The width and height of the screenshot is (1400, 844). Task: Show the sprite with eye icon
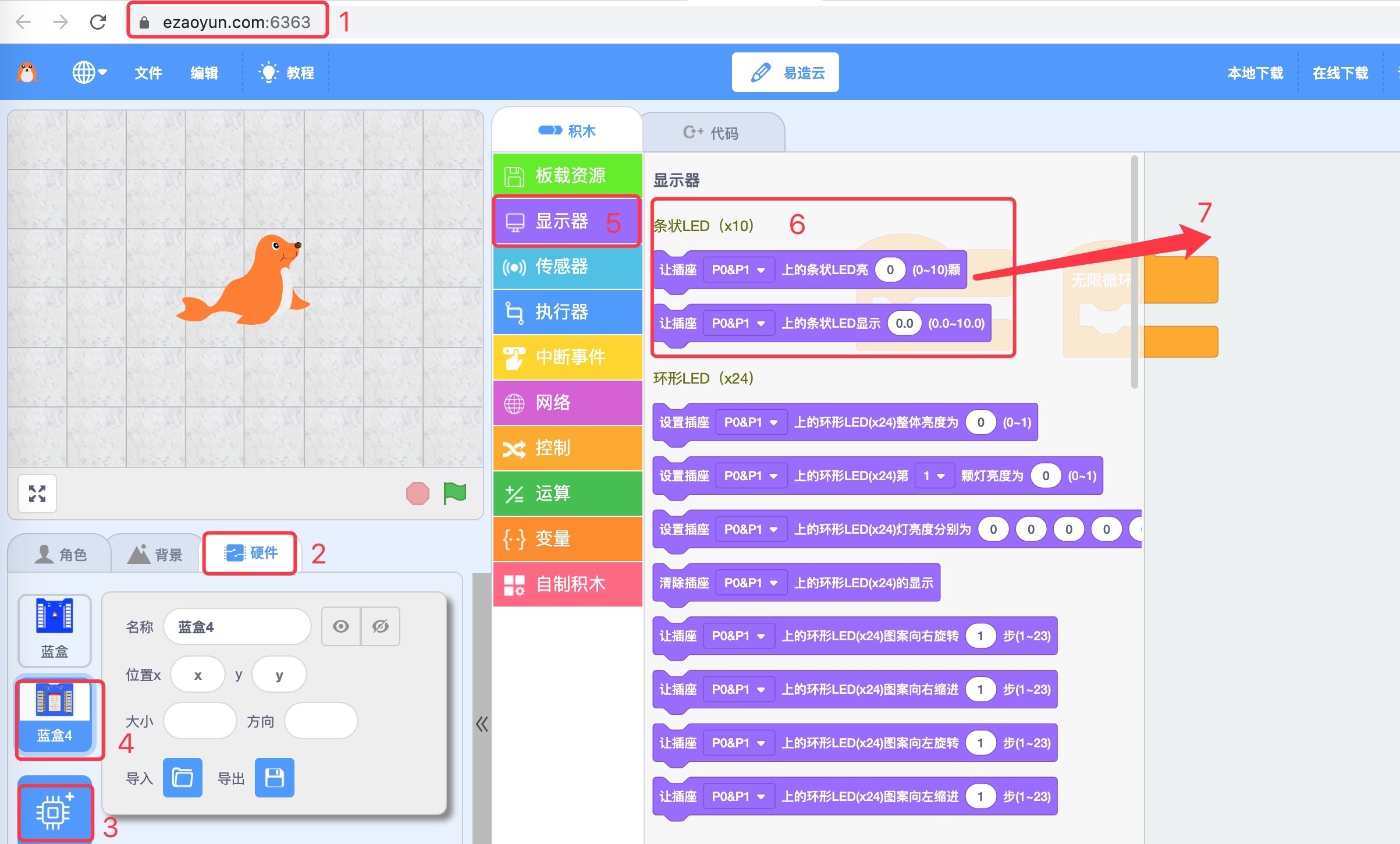[x=341, y=626]
